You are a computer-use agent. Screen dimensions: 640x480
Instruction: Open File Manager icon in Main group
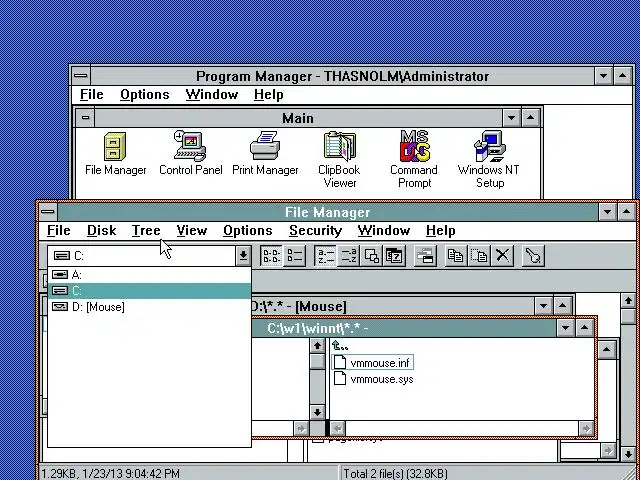click(115, 146)
